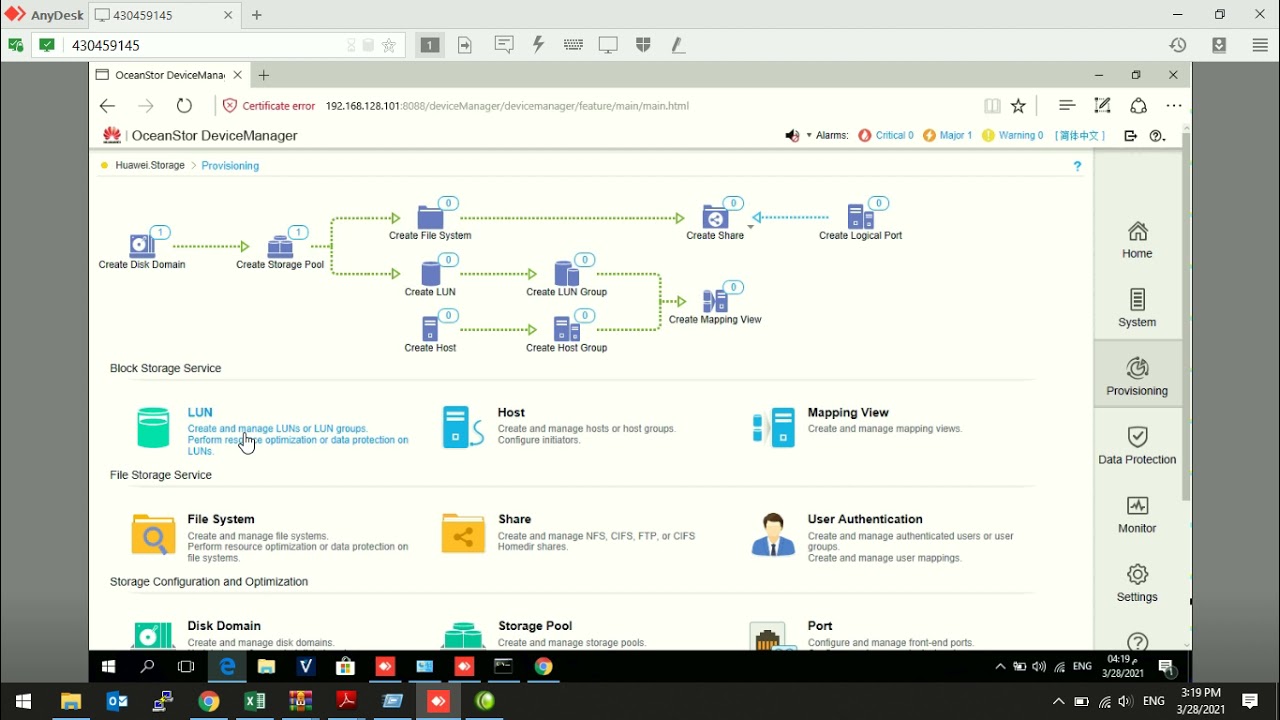Click the Create LUN Group flow icon
Image resolution: width=1280 pixels, height=720 pixels.
click(x=566, y=273)
